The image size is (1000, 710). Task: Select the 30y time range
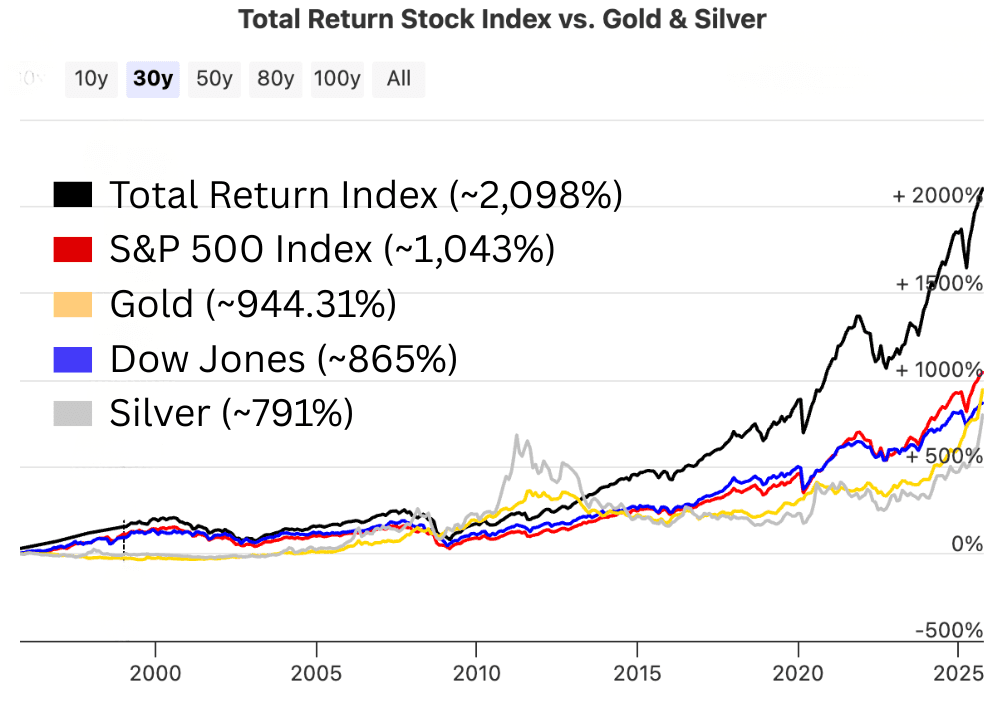153,79
